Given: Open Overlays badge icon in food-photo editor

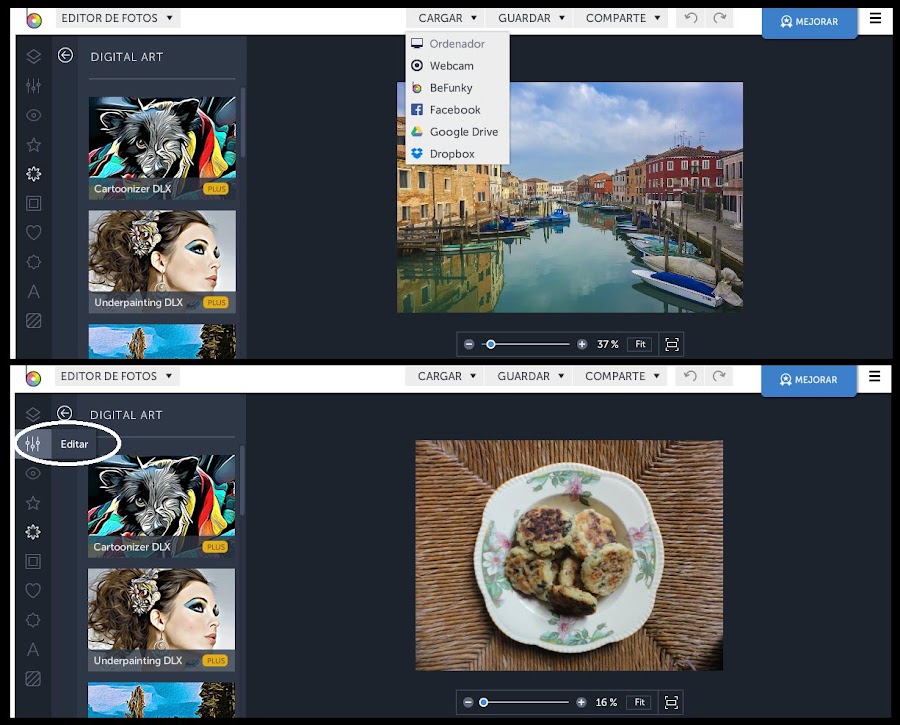Looking at the screenshot, I should (33, 620).
